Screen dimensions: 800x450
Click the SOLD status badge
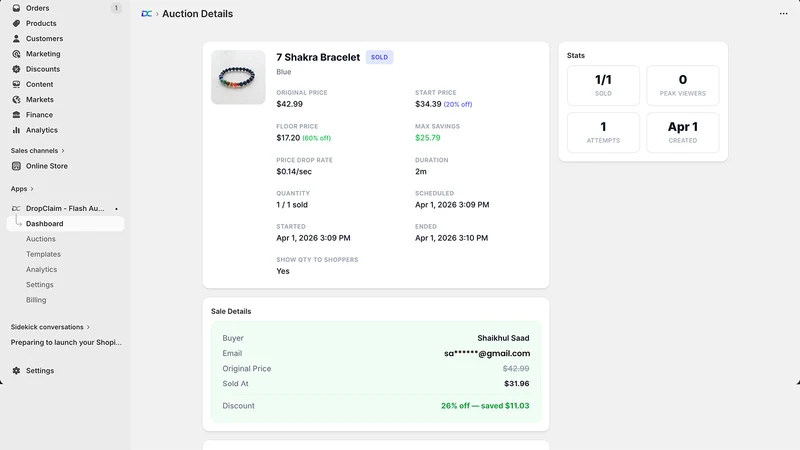(x=379, y=57)
